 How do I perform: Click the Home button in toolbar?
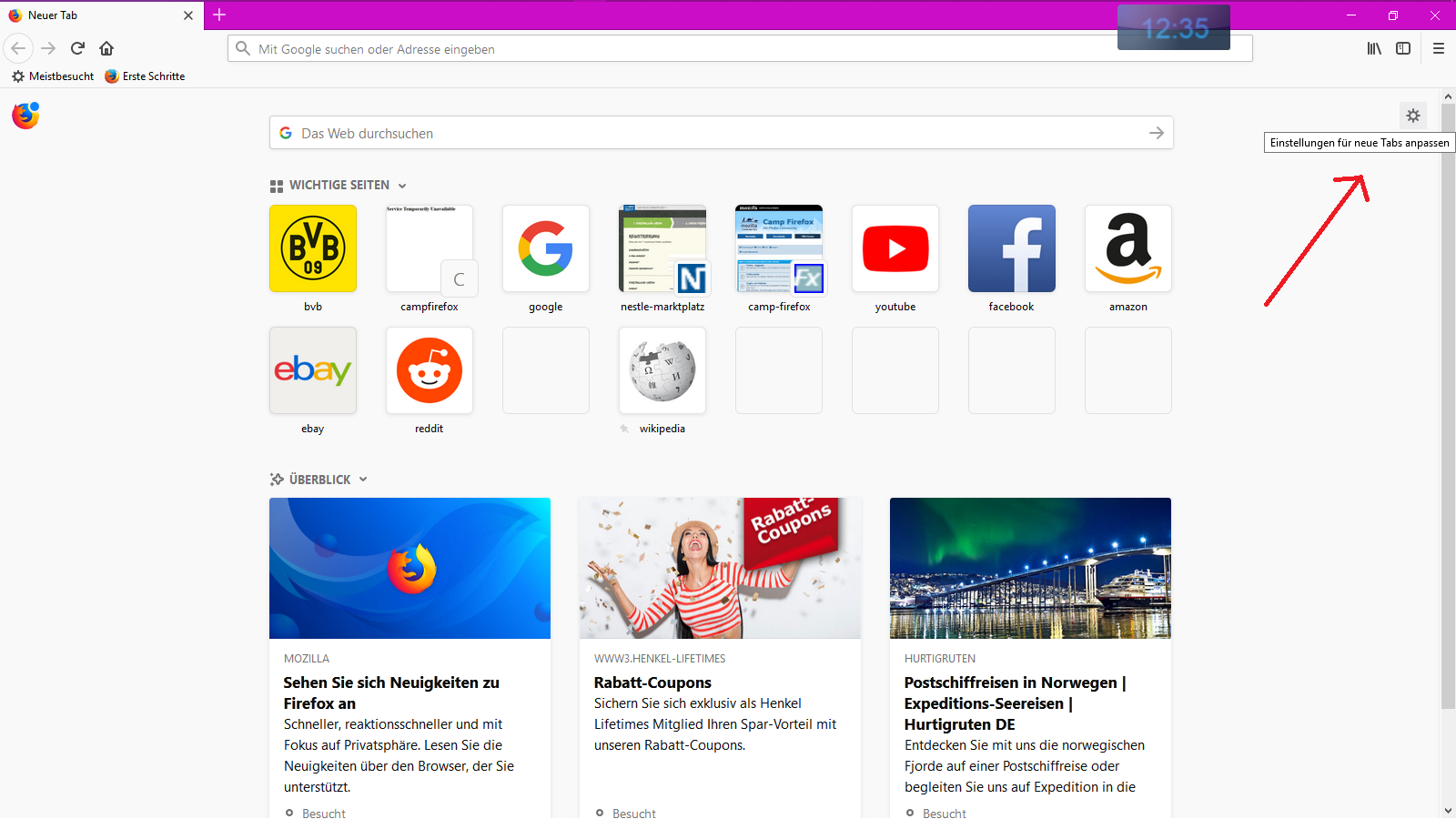click(106, 48)
